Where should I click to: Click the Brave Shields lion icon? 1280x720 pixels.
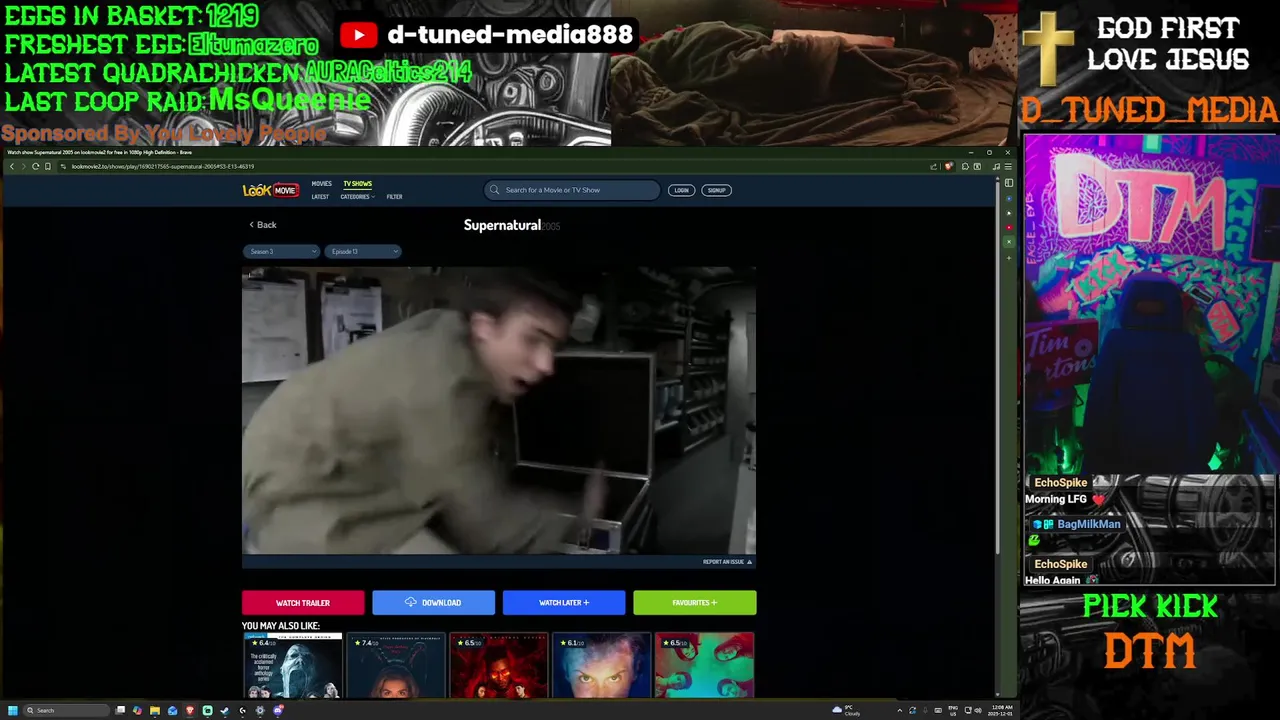[948, 166]
